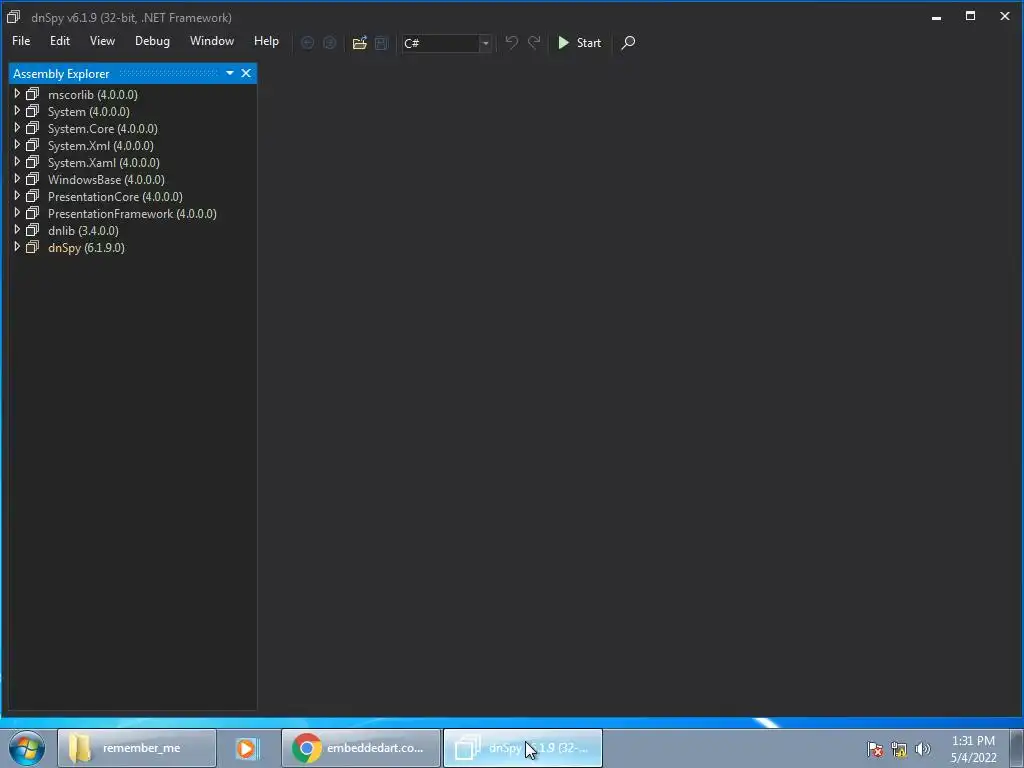Image resolution: width=1024 pixels, height=768 pixels.
Task: Maximize the dnSpy window
Action: coord(970,16)
